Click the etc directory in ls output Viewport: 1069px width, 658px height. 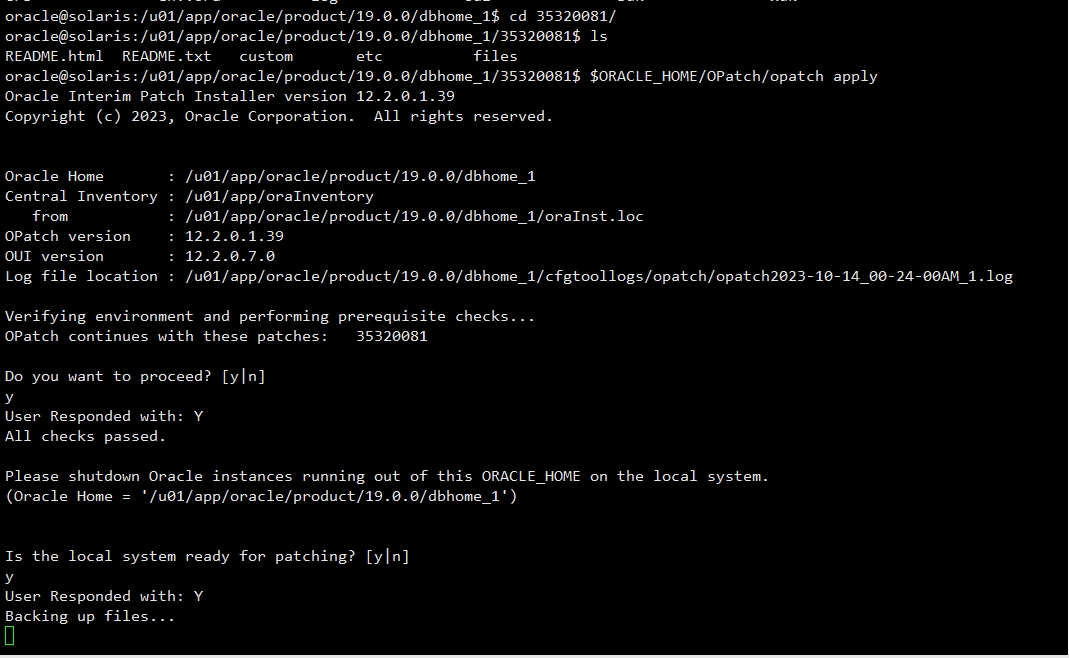pos(369,56)
